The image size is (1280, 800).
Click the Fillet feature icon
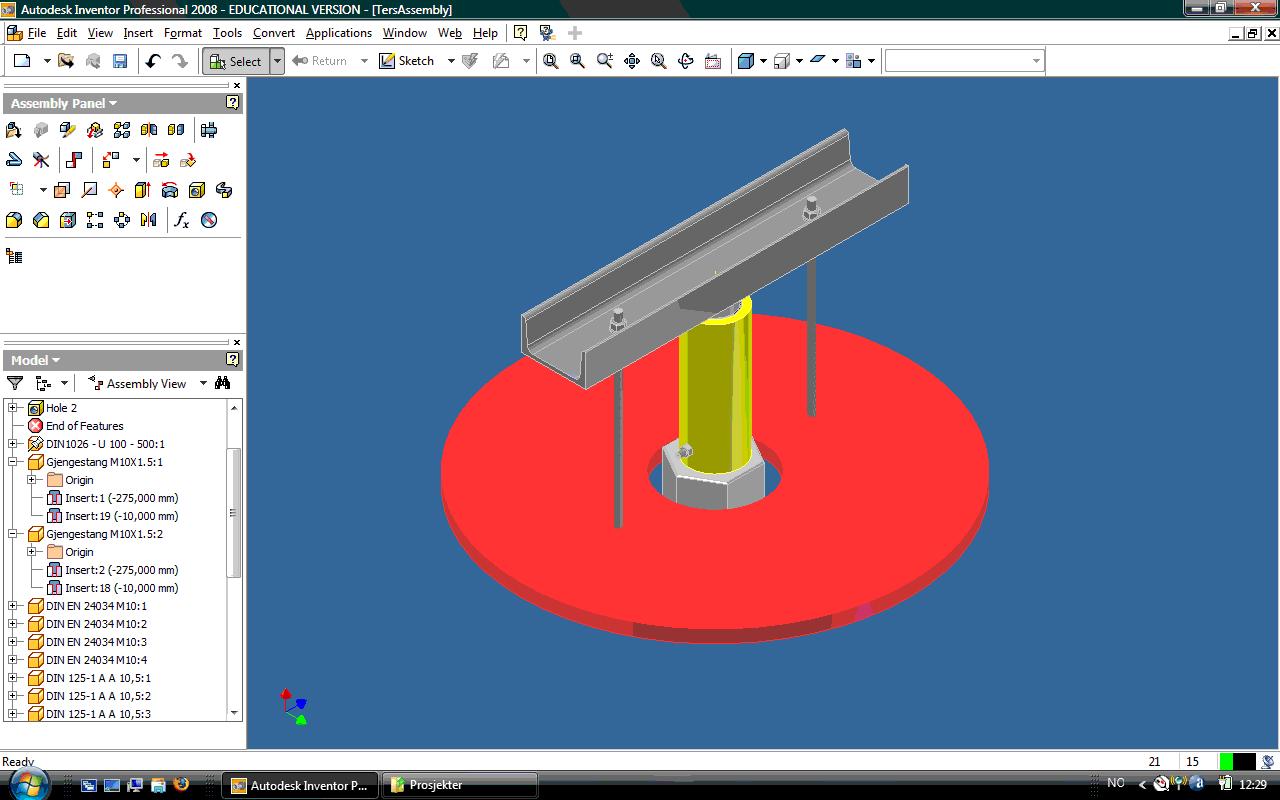pyautogui.click(x=14, y=220)
